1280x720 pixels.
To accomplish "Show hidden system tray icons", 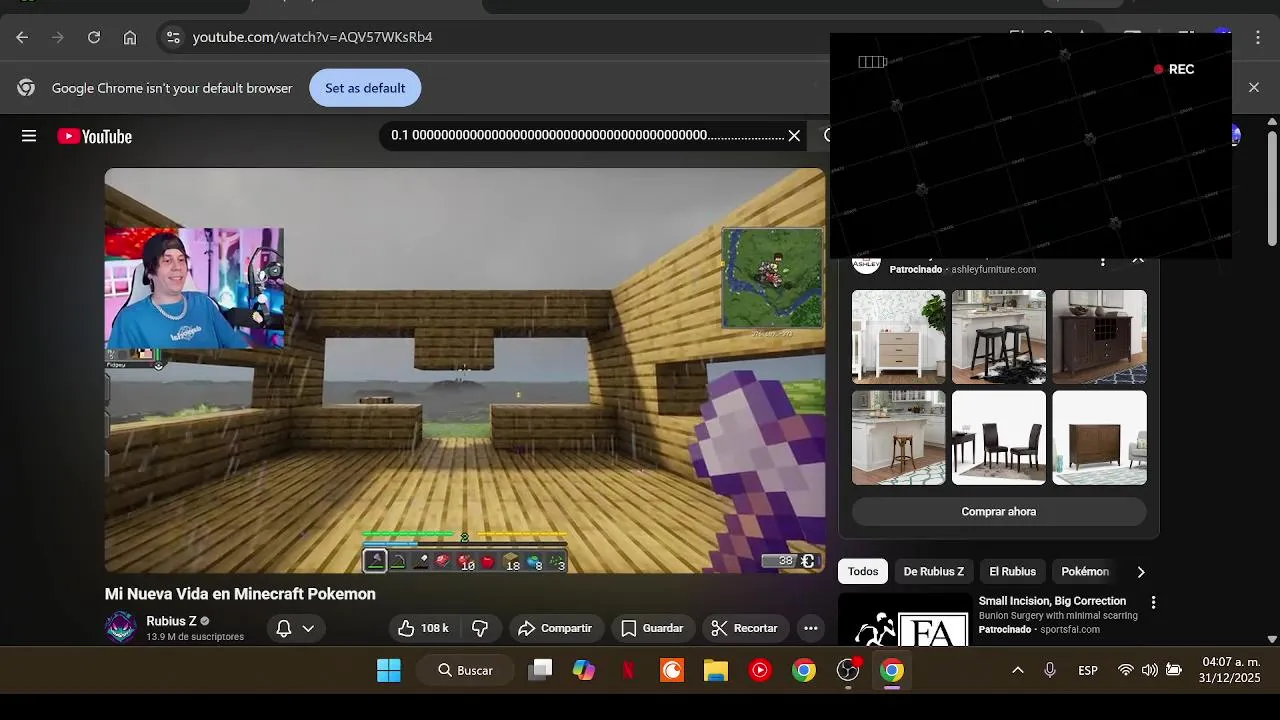I will pos(1018,670).
